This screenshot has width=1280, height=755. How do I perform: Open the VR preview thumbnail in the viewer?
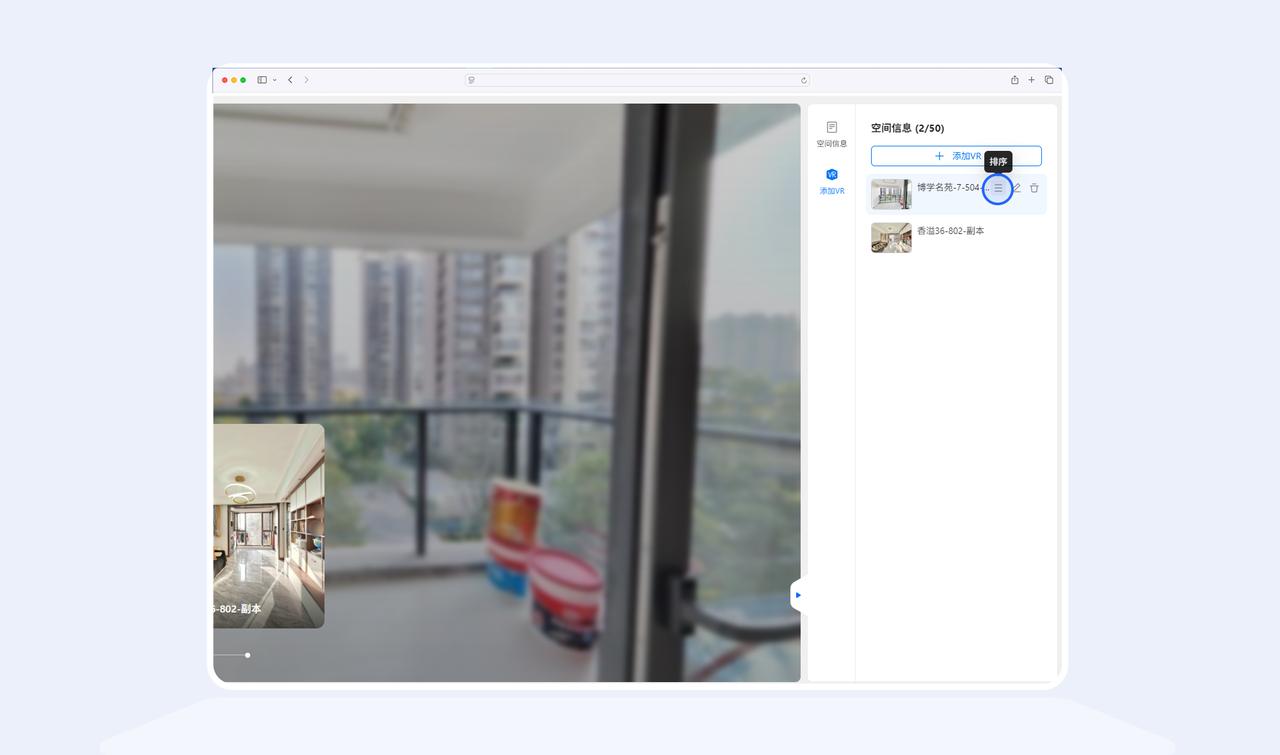[x=265, y=527]
